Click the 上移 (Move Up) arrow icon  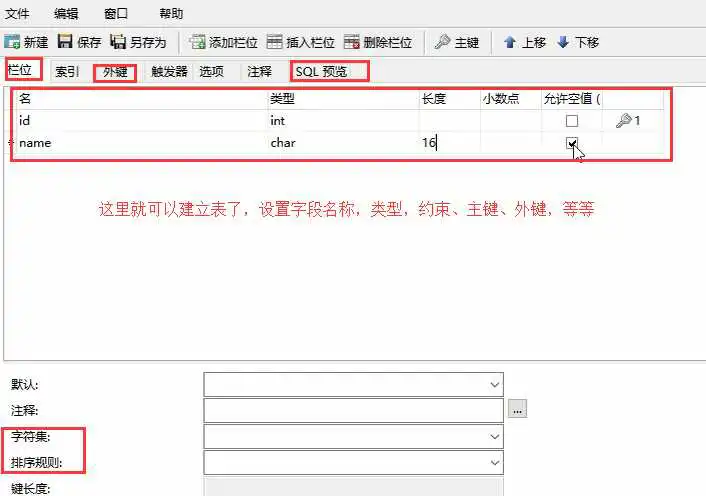510,42
